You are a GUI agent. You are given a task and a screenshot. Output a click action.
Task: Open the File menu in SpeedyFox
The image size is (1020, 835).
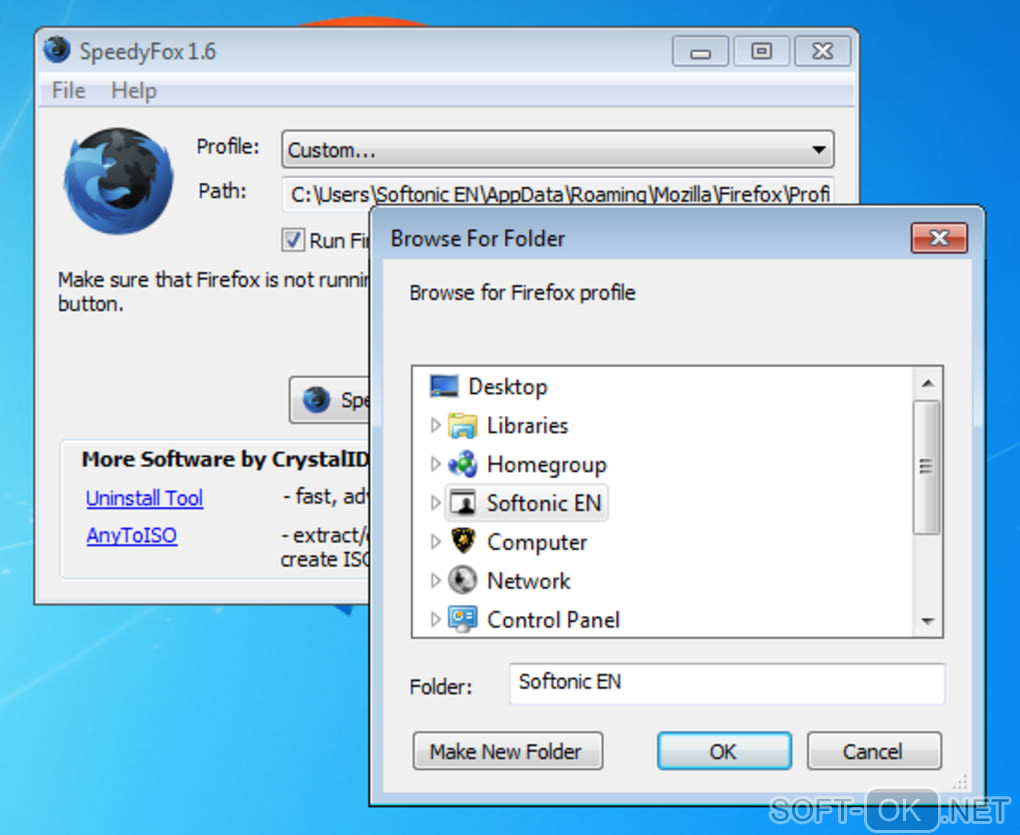pos(68,90)
